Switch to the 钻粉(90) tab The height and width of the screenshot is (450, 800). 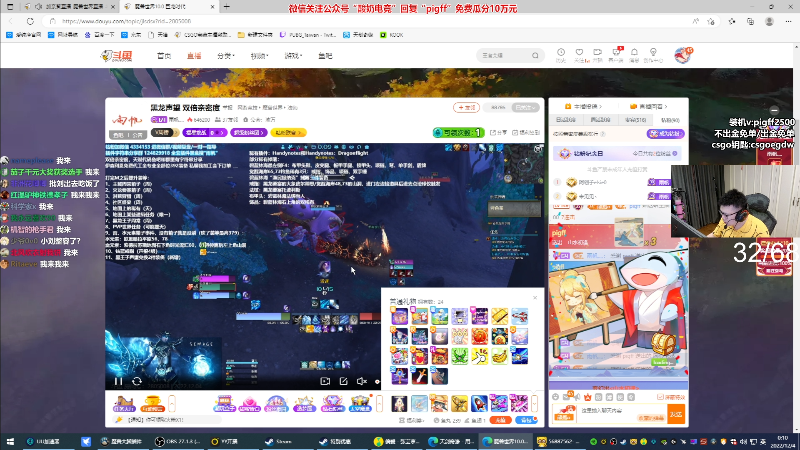point(670,120)
